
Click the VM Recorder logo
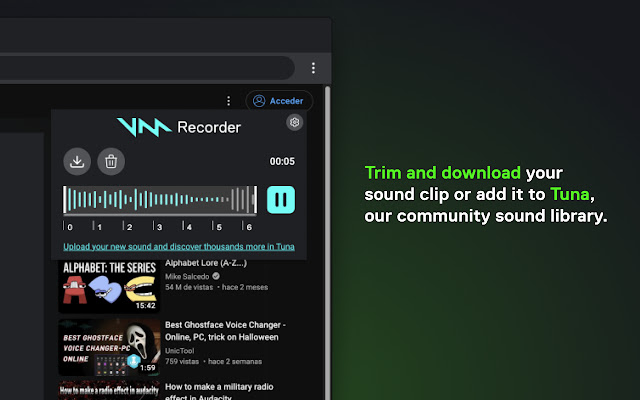(179, 127)
